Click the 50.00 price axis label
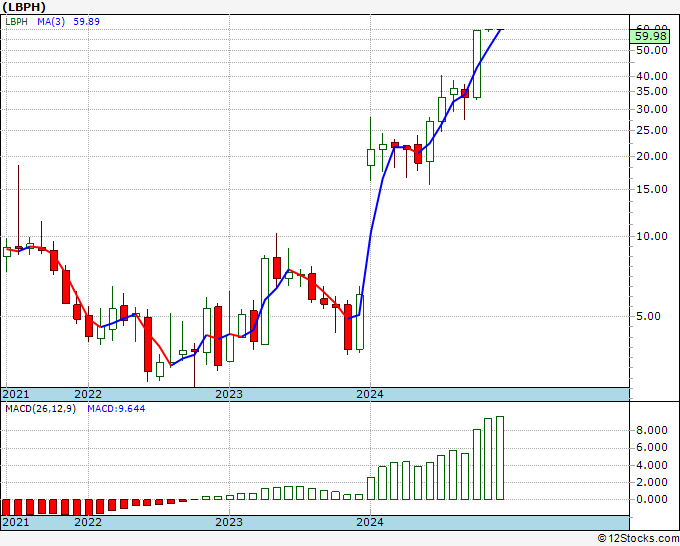 [652, 50]
